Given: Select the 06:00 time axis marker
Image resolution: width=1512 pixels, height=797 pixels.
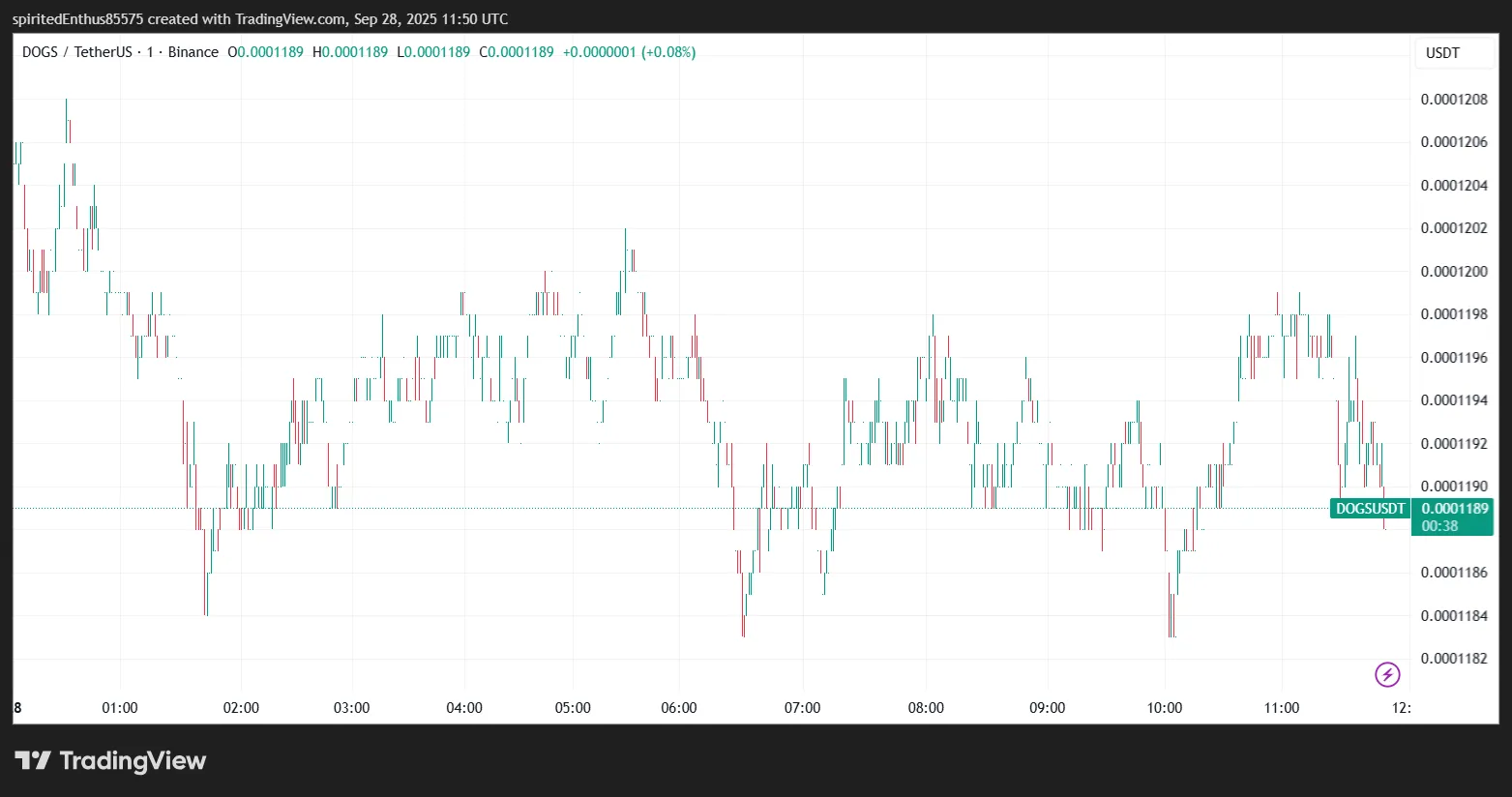Looking at the screenshot, I should point(679,708).
